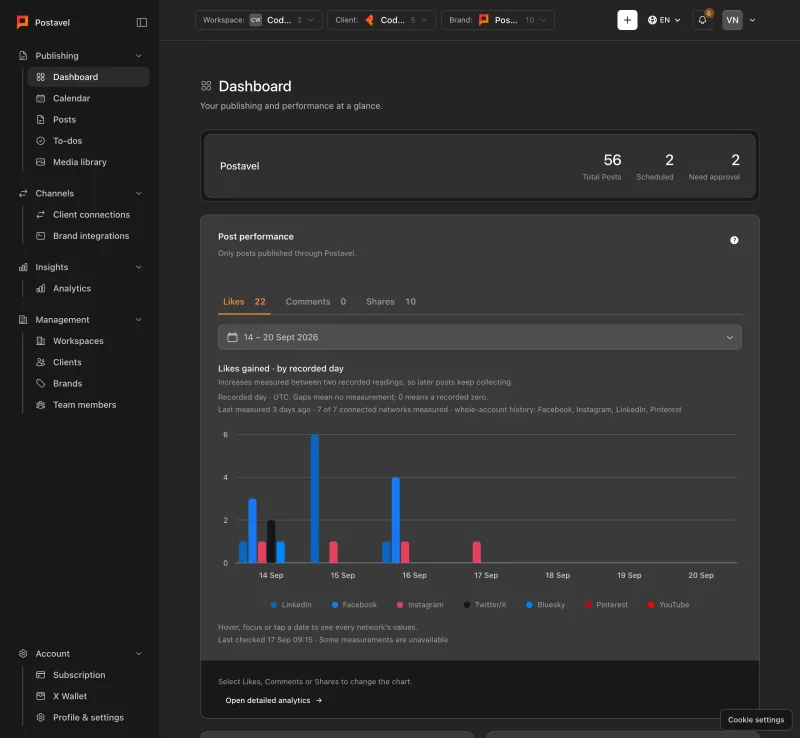Toggle Twitter/X in chart legend
The height and width of the screenshot is (738, 800).
point(485,605)
